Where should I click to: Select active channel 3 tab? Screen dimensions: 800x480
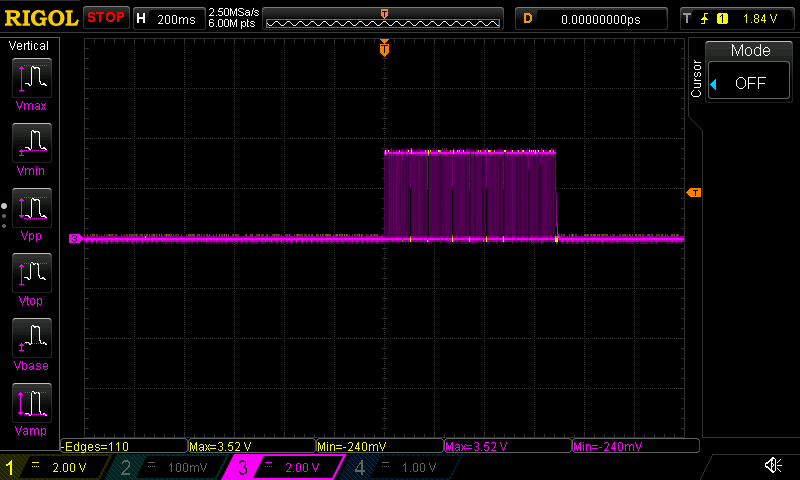285,467
